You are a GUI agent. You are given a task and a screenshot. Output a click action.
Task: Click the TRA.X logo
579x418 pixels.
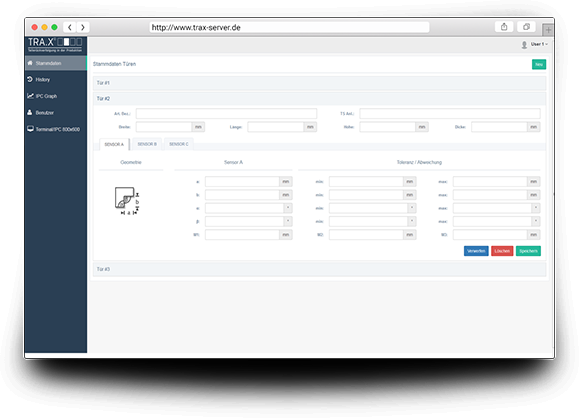55,45
